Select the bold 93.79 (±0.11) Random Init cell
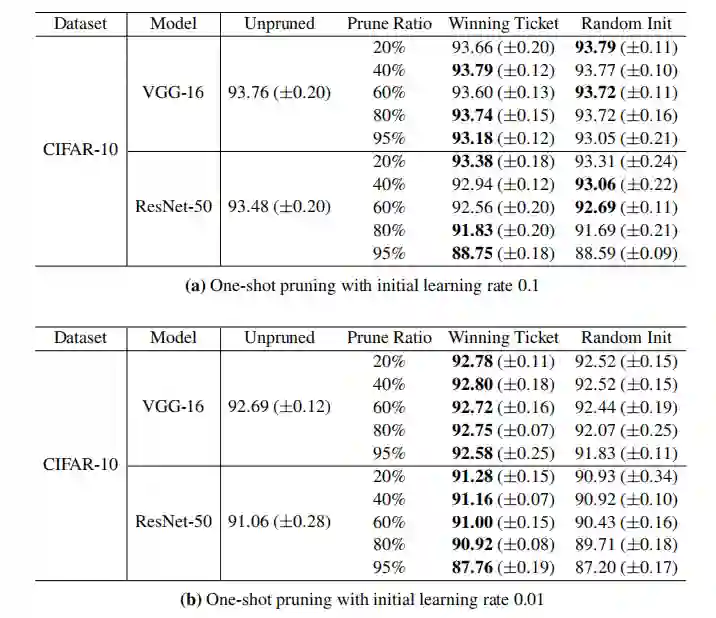The image size is (716, 618). [627, 47]
